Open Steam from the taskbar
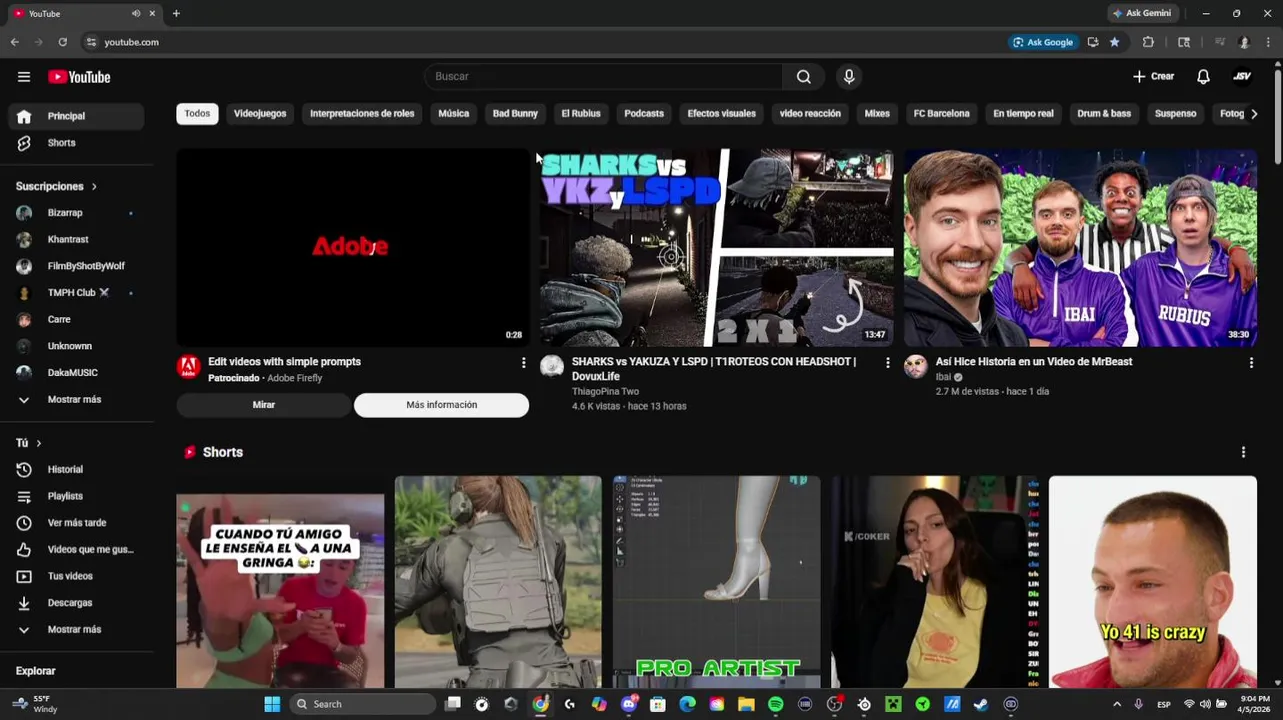Image resolution: width=1283 pixels, height=720 pixels. [x=980, y=704]
